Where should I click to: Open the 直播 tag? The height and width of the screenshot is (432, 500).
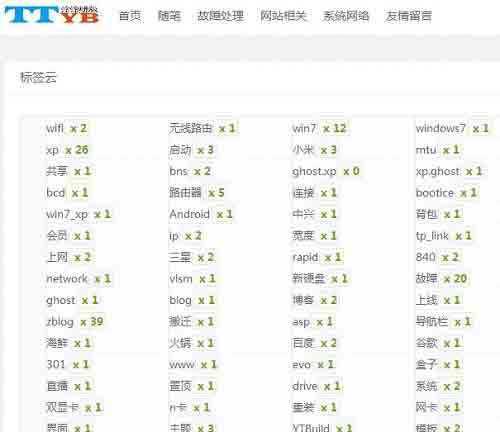click(57, 386)
